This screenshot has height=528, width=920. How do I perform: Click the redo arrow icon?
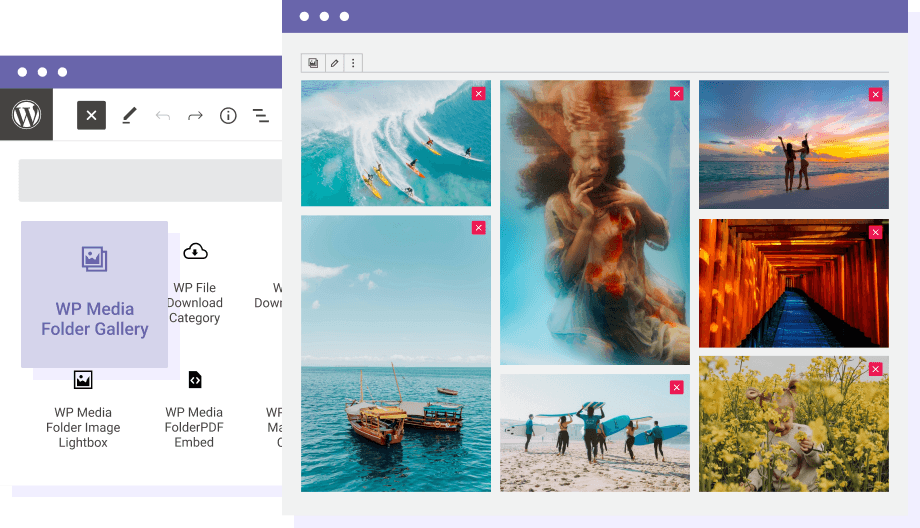(195, 116)
